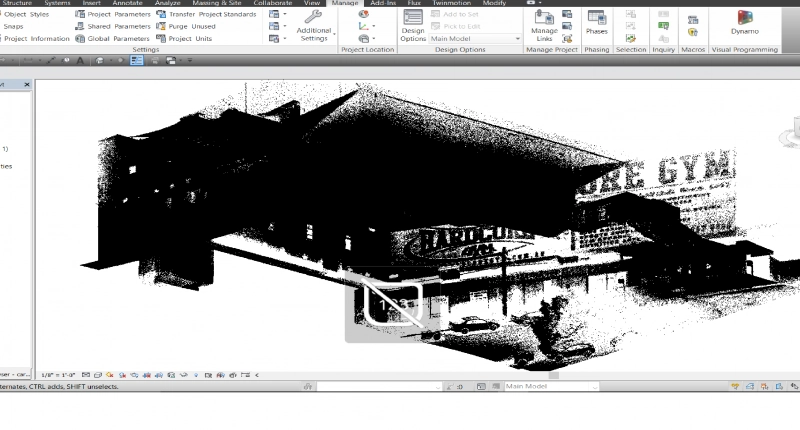Open the Modify tab
Screen dimensions: 800x430
pos(494,3)
